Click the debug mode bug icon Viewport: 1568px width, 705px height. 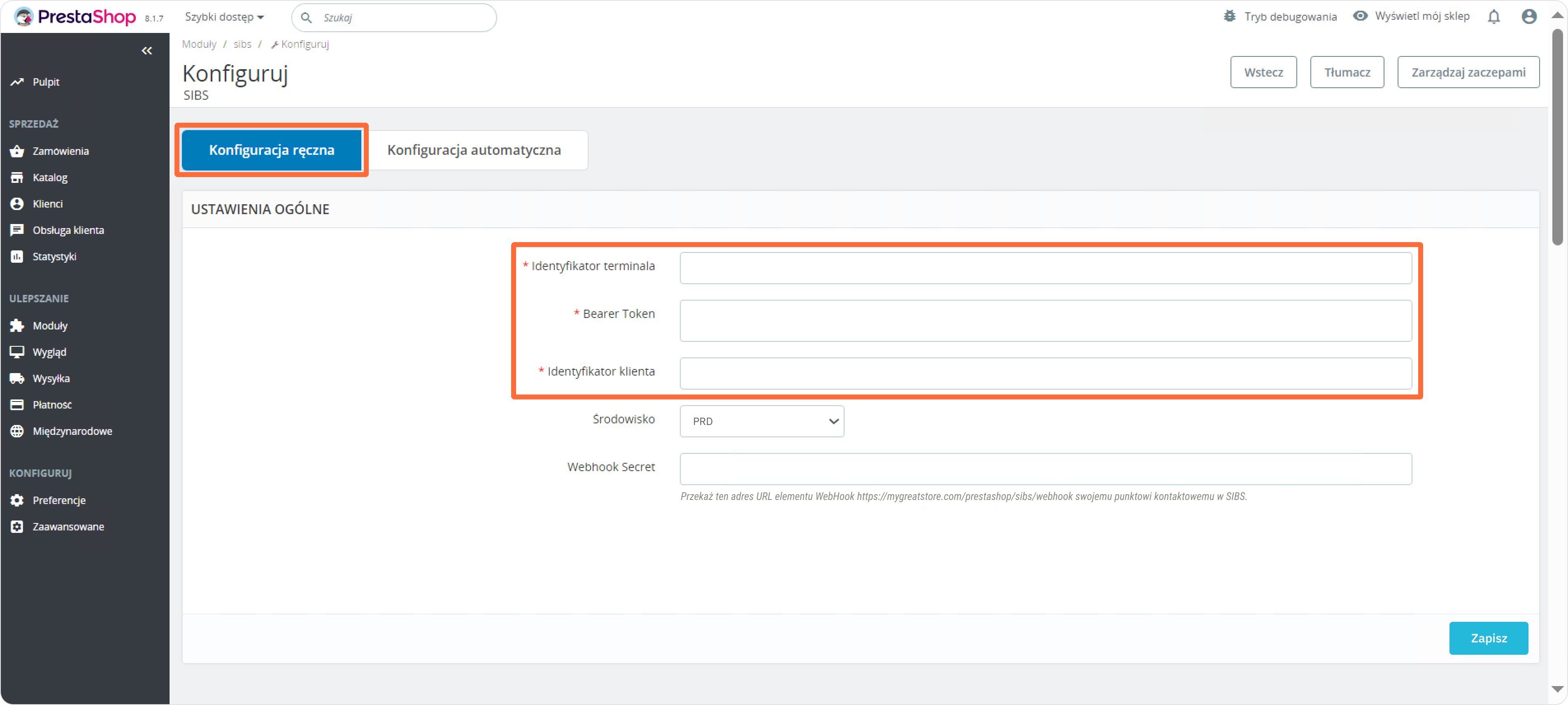(1229, 16)
